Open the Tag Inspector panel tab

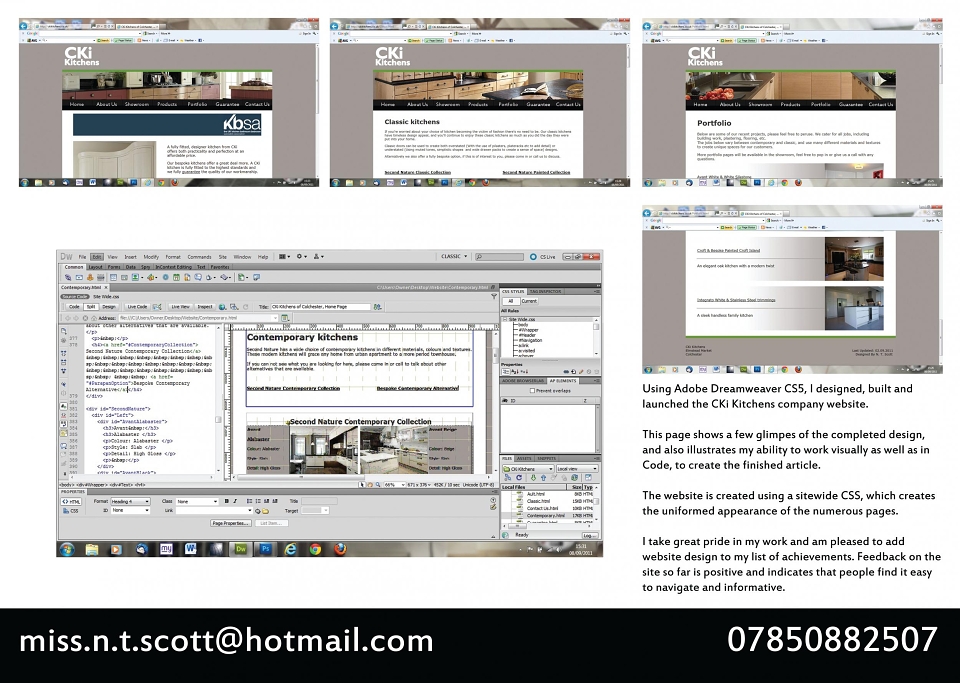coord(546,291)
